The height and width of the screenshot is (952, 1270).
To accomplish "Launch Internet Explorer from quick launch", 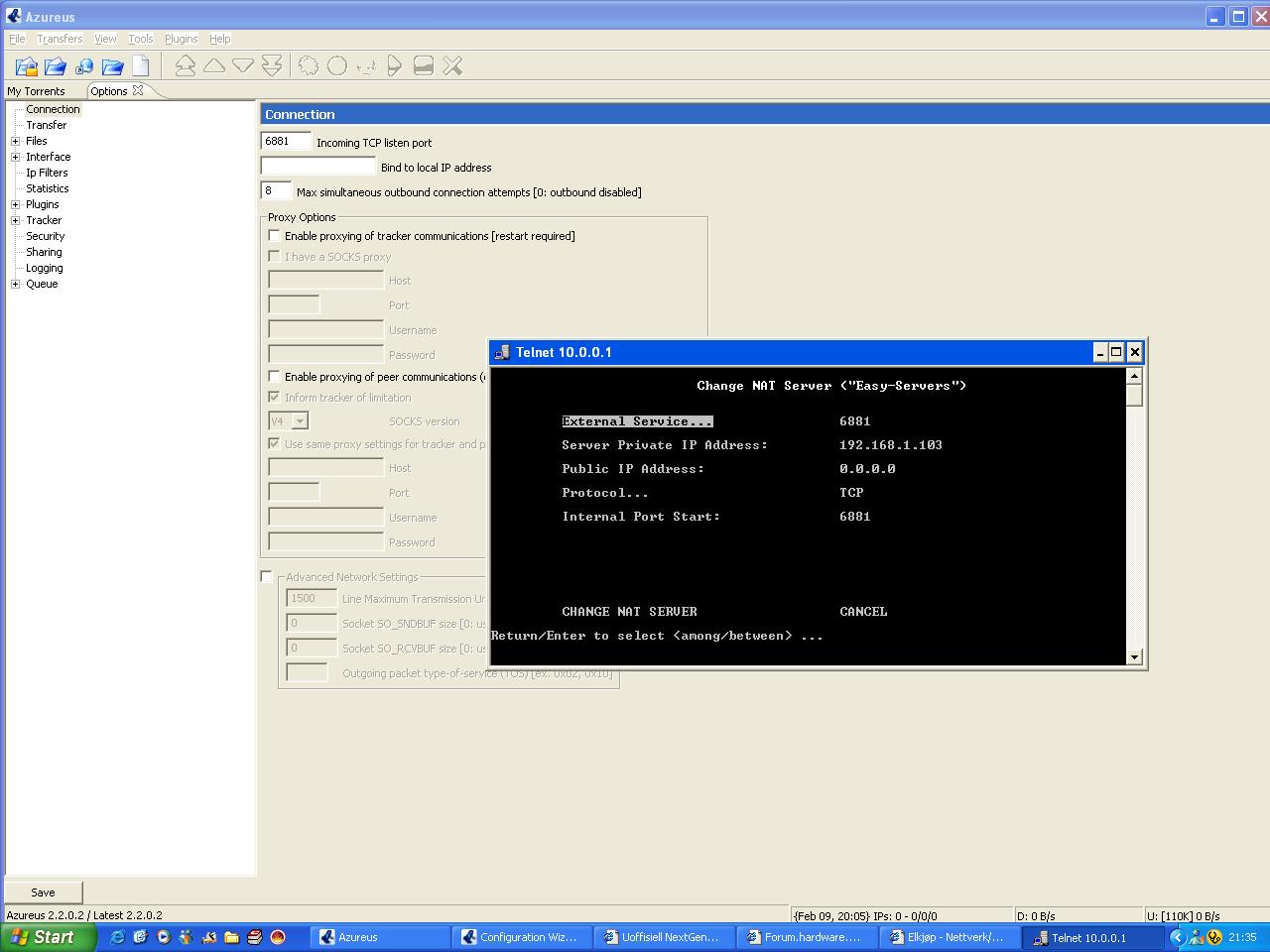I will 117,937.
